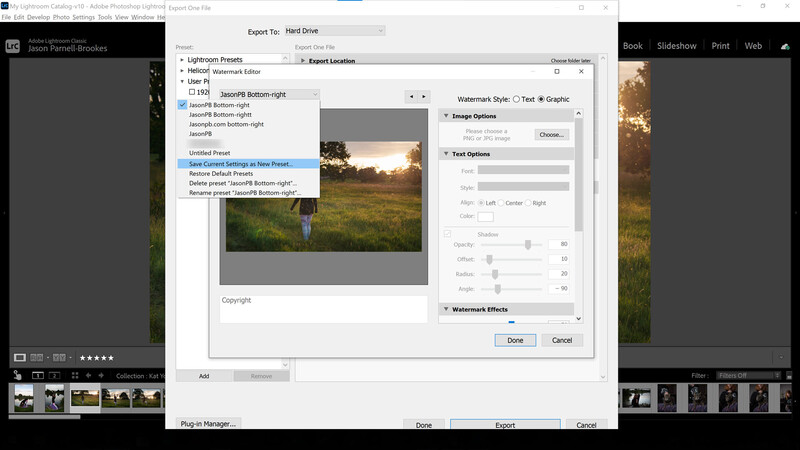Click the Lightroom Classic LrC logo icon
The width and height of the screenshot is (800, 450).
tap(12, 46)
